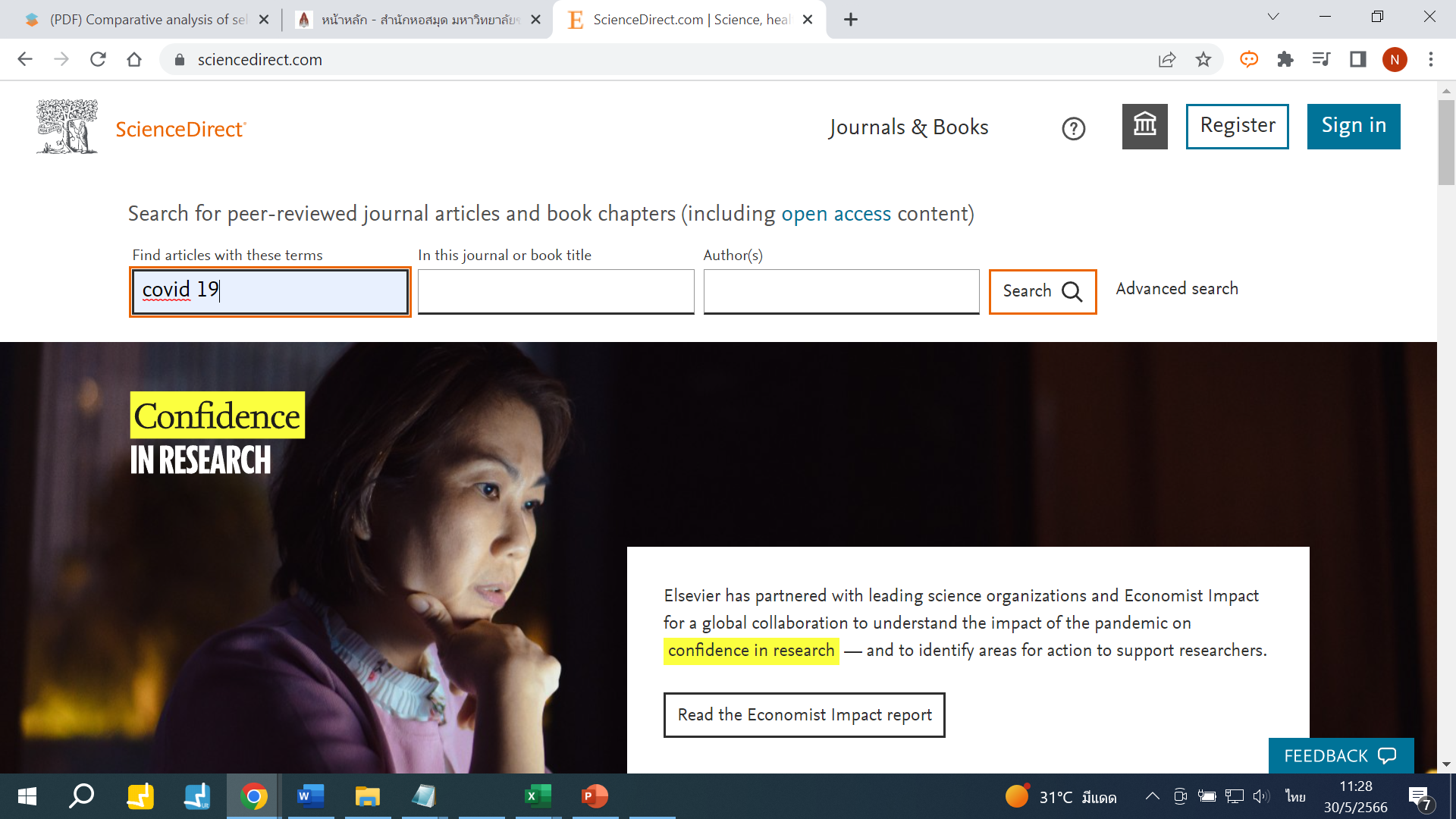Open the ScienceDirect help question mark icon
This screenshot has height=819, width=1456.
click(x=1073, y=129)
